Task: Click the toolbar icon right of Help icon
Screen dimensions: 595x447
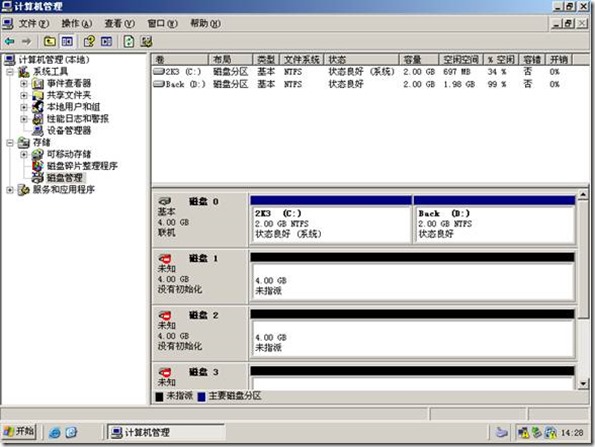Action: pos(107,41)
